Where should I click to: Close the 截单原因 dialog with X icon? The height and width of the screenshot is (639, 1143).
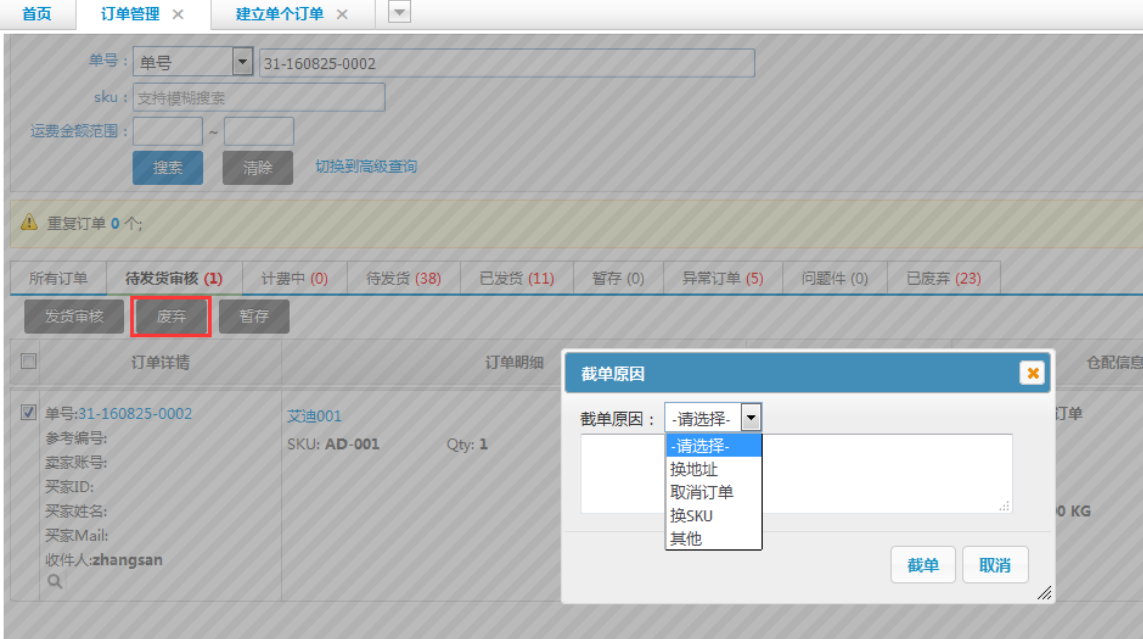pos(1032,373)
